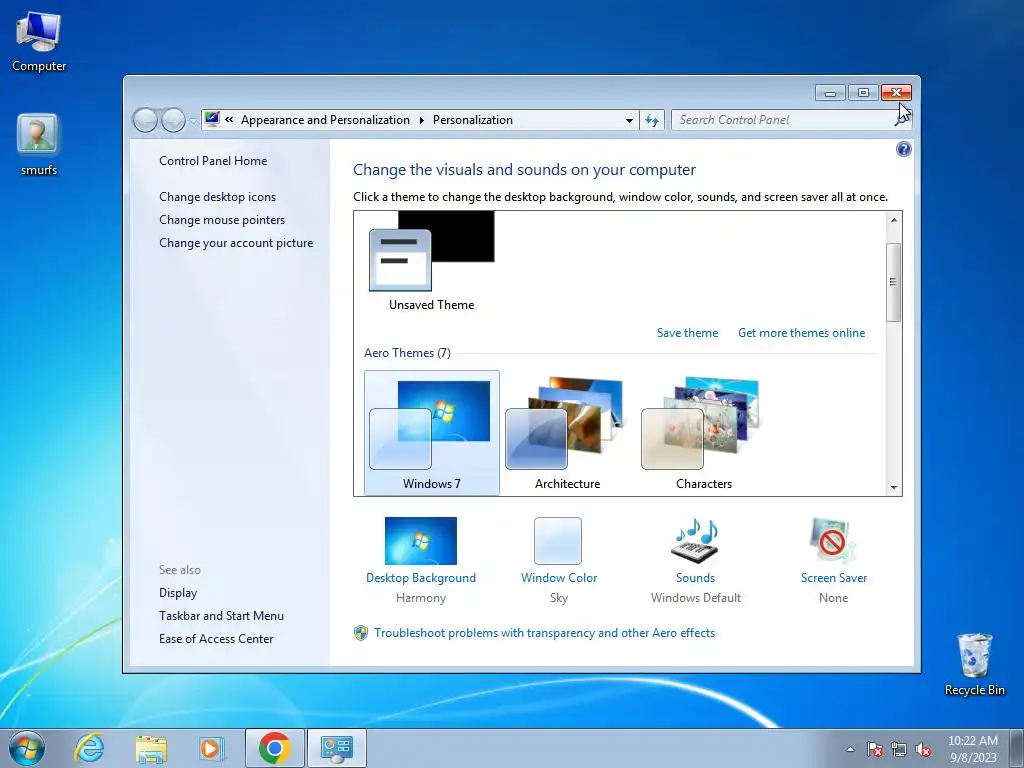
Task: Expand the breadcrumb double-chevron menu
Action: 229,120
